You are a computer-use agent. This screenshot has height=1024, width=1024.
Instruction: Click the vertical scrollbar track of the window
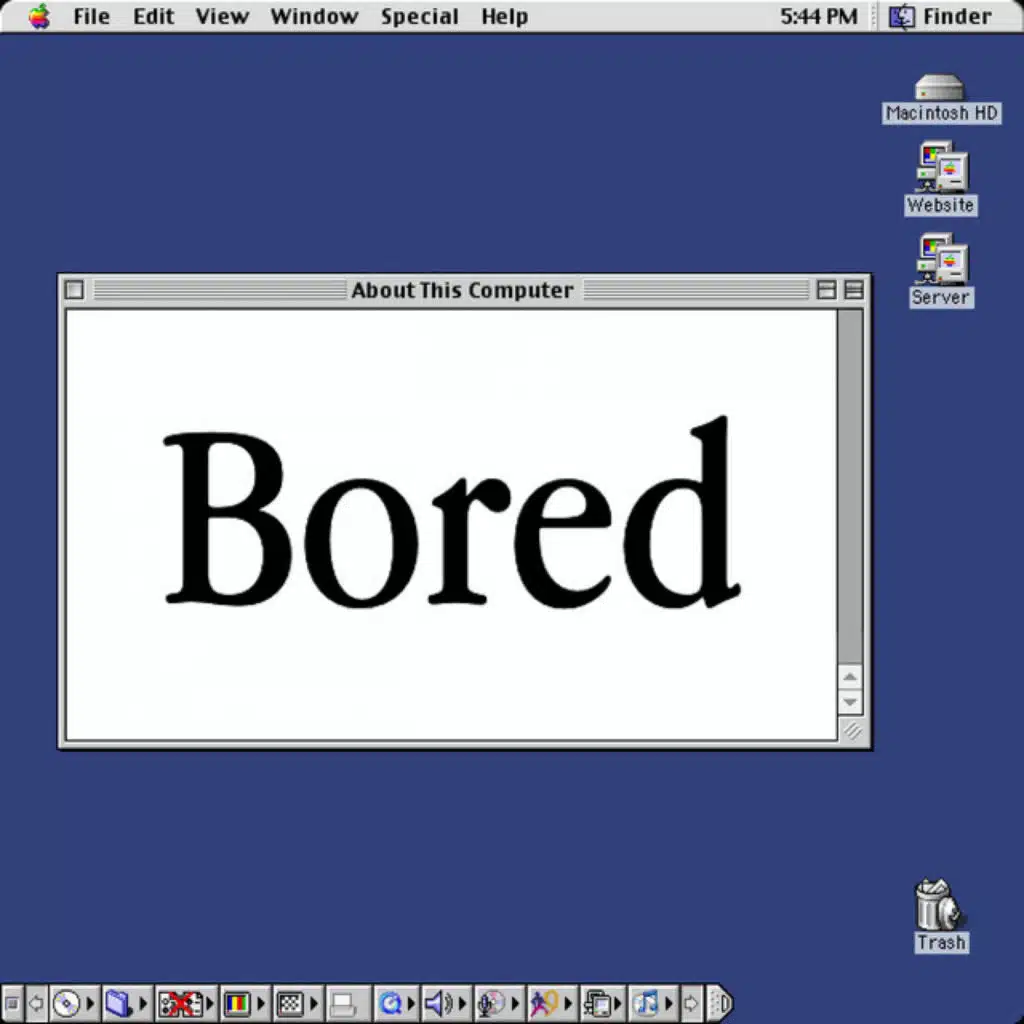[x=850, y=487]
